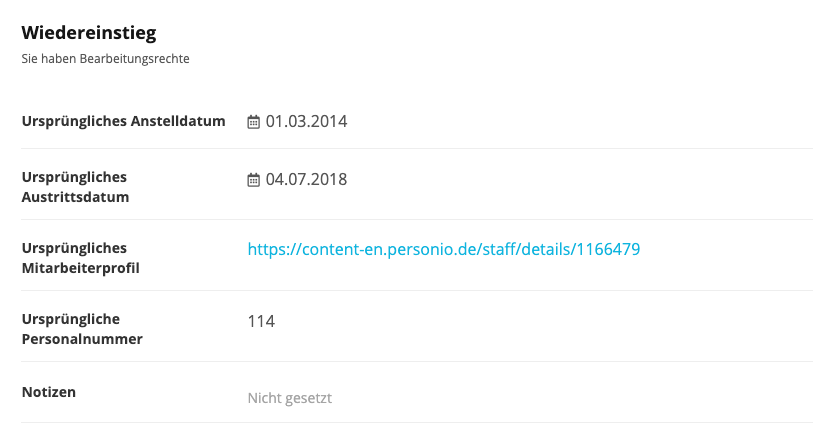Click the Notizen field label
The height and width of the screenshot is (442, 813).
(x=49, y=391)
